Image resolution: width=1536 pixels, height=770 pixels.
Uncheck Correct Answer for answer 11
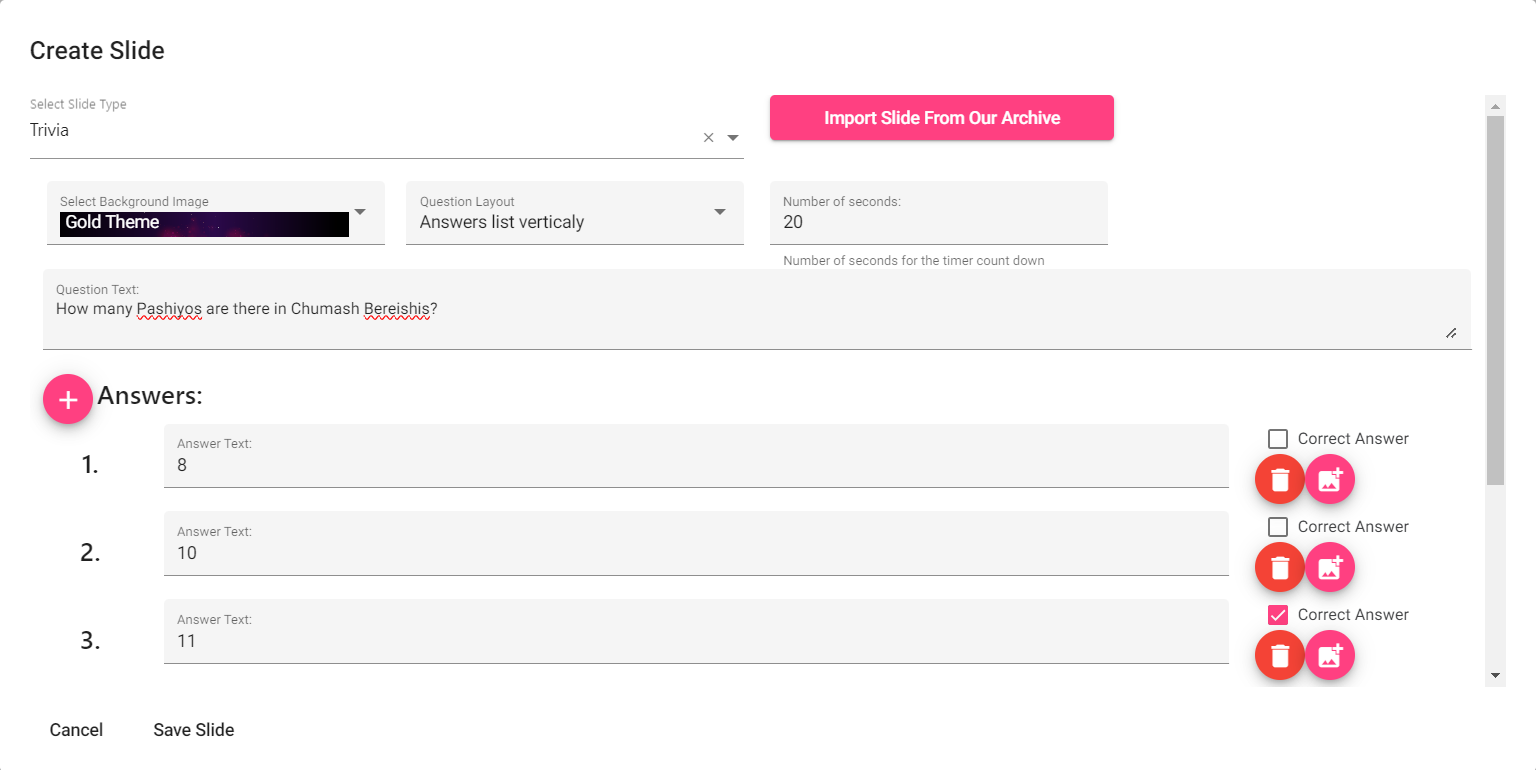coord(1278,615)
